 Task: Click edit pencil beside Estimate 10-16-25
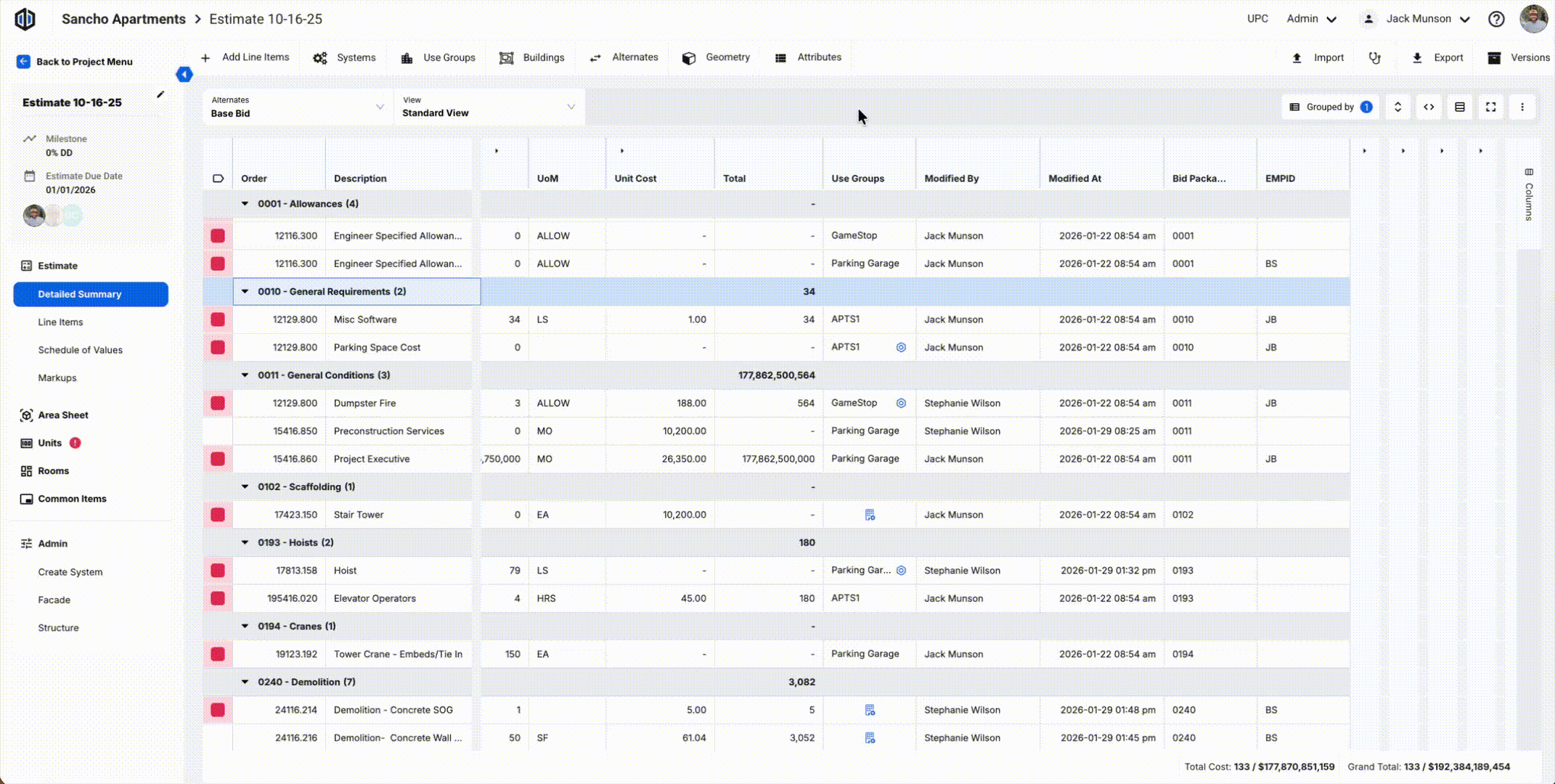pos(160,94)
